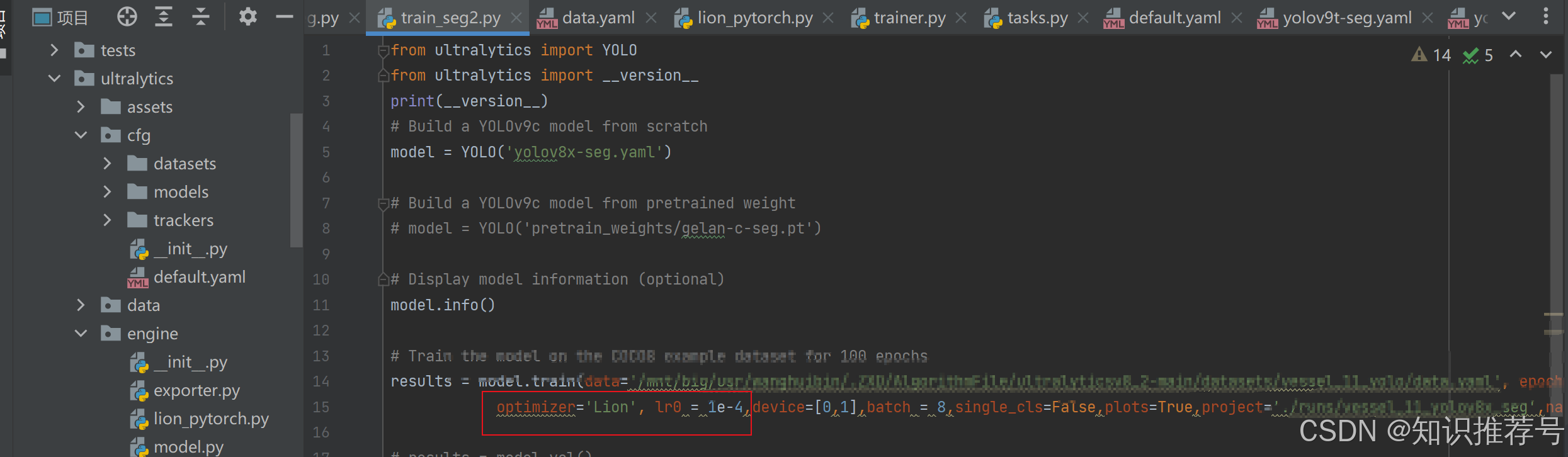Click the 5 typos checkmark indicator
The height and width of the screenshot is (457, 1568).
click(x=1477, y=55)
